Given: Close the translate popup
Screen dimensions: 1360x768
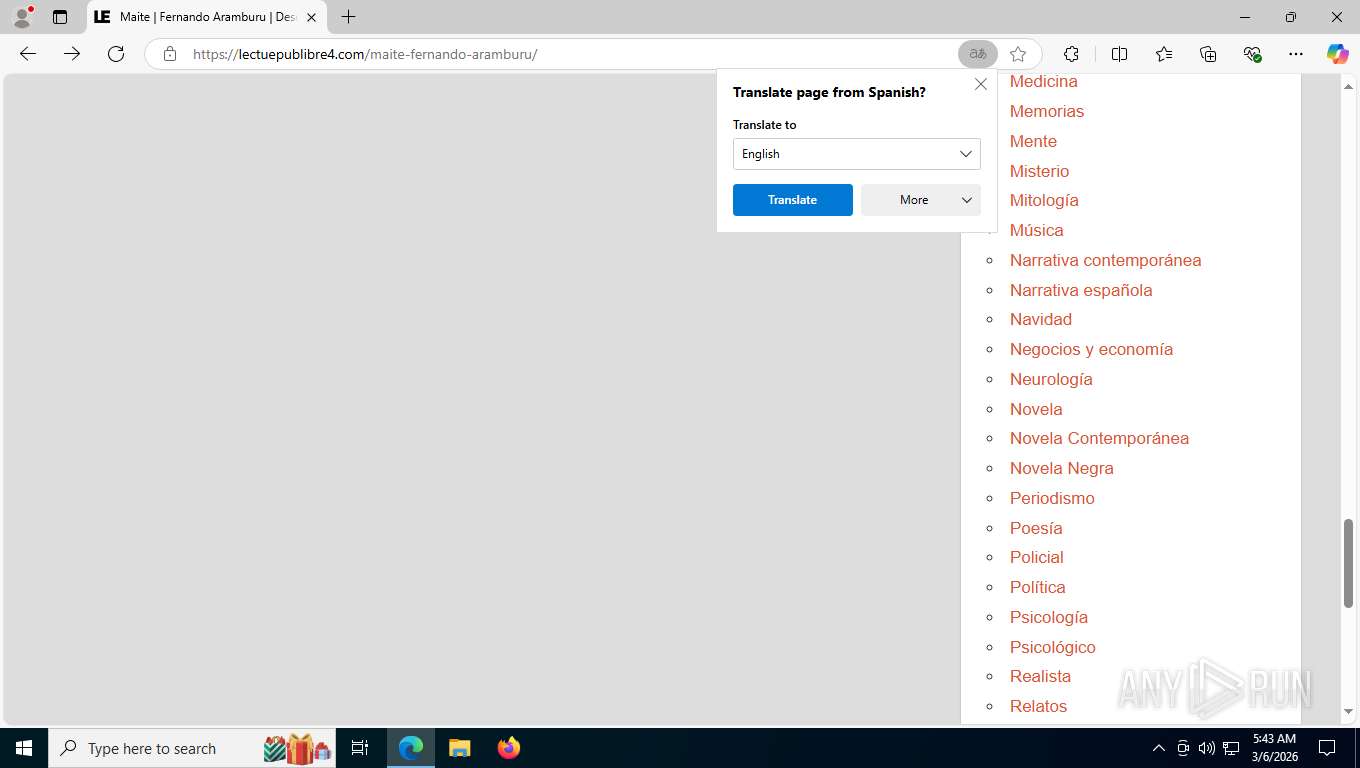Looking at the screenshot, I should click(x=981, y=84).
